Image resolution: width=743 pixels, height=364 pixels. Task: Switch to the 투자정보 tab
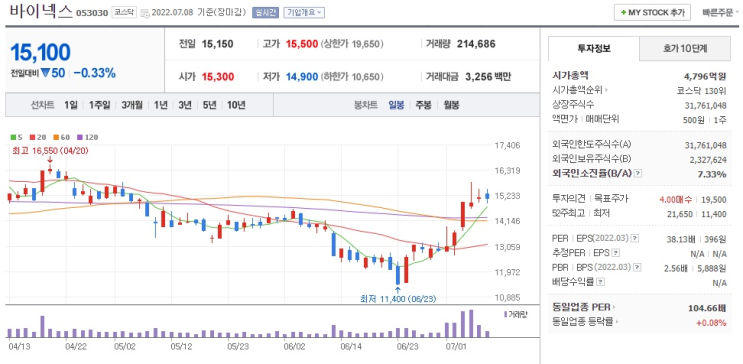(x=594, y=48)
